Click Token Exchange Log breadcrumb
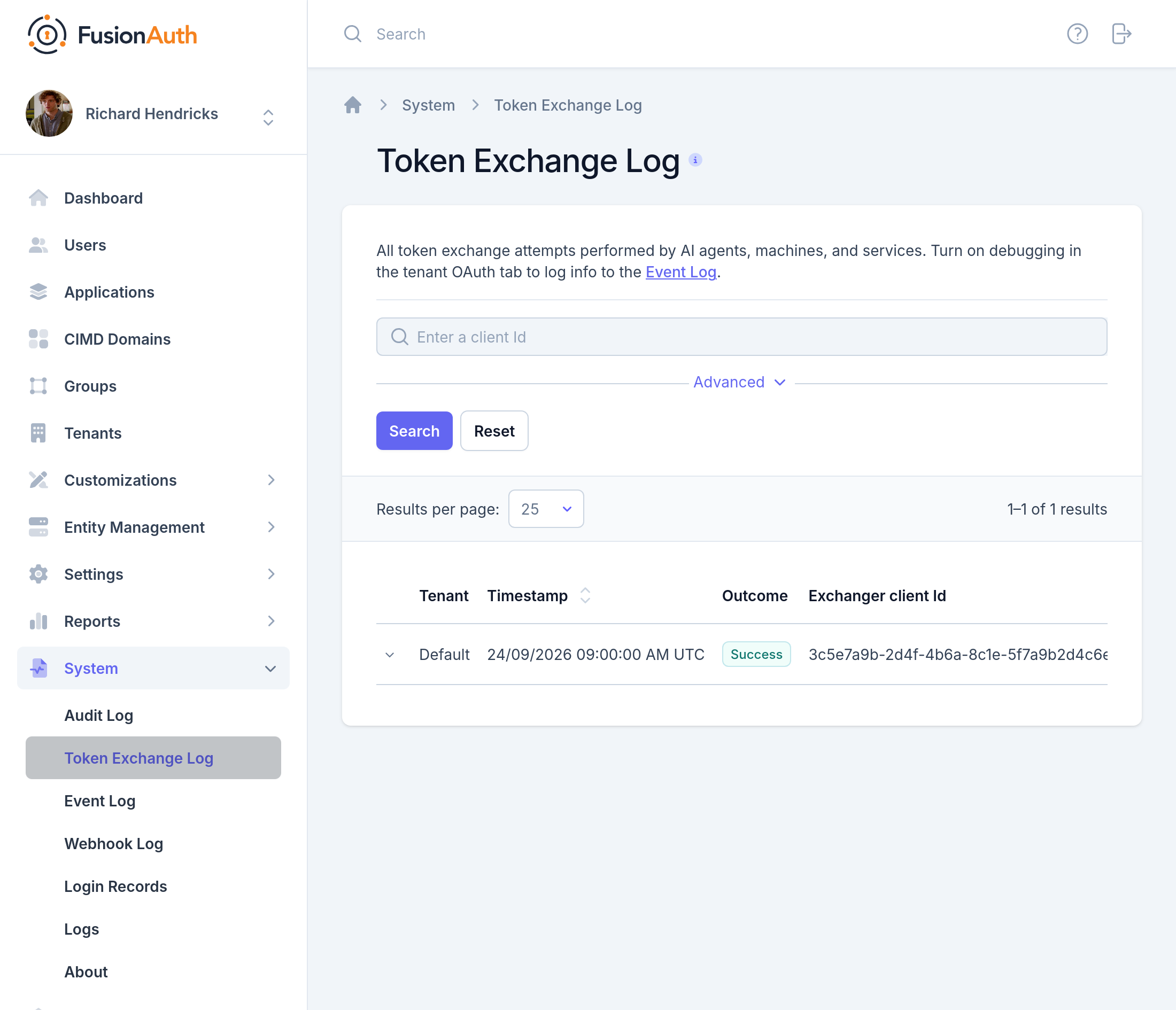The image size is (1176, 1010). pos(568,105)
